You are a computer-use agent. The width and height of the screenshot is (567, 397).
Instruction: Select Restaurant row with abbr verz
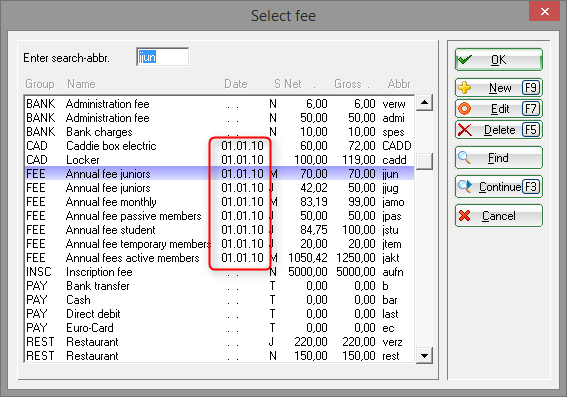coord(219,342)
